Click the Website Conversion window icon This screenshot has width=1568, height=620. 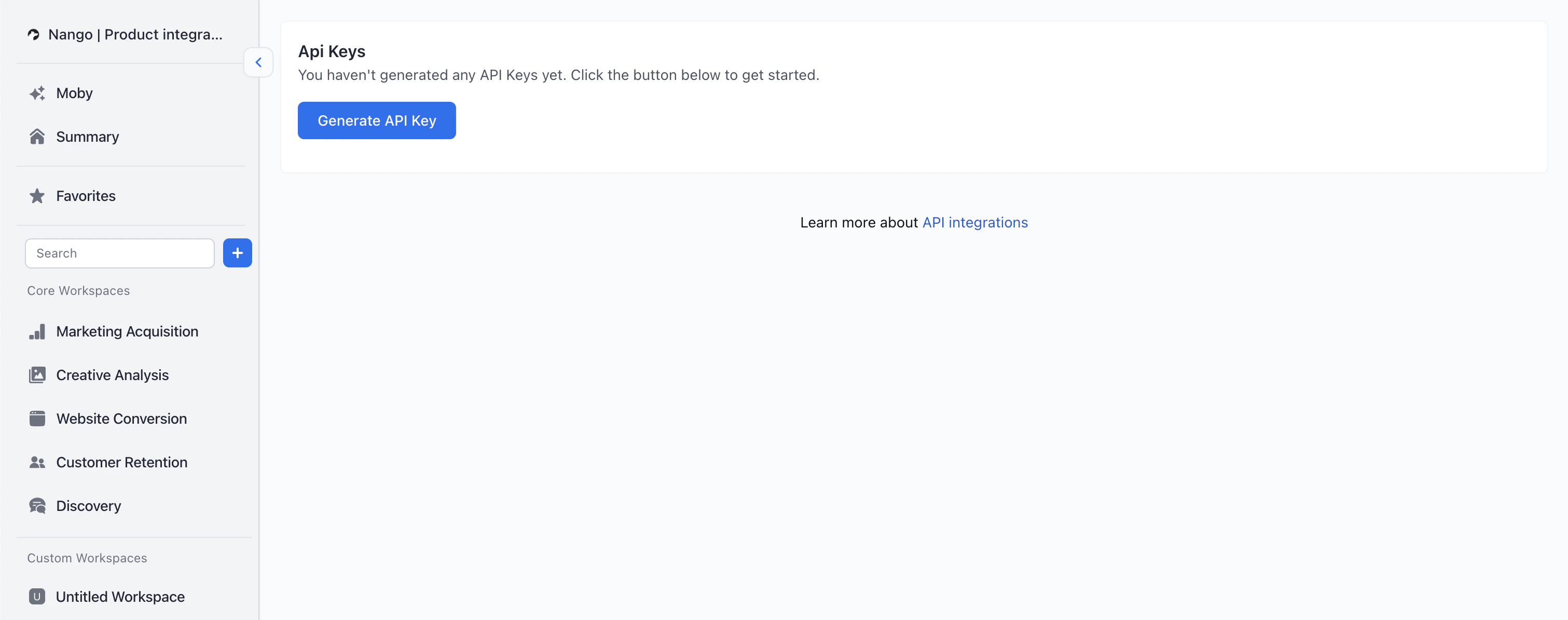click(37, 419)
